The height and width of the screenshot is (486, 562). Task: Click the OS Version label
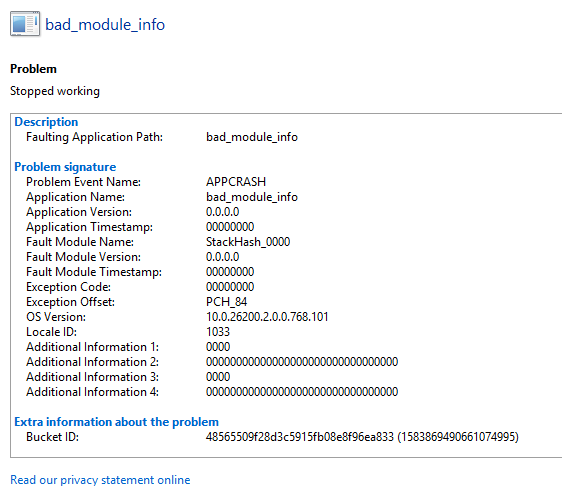[56, 317]
